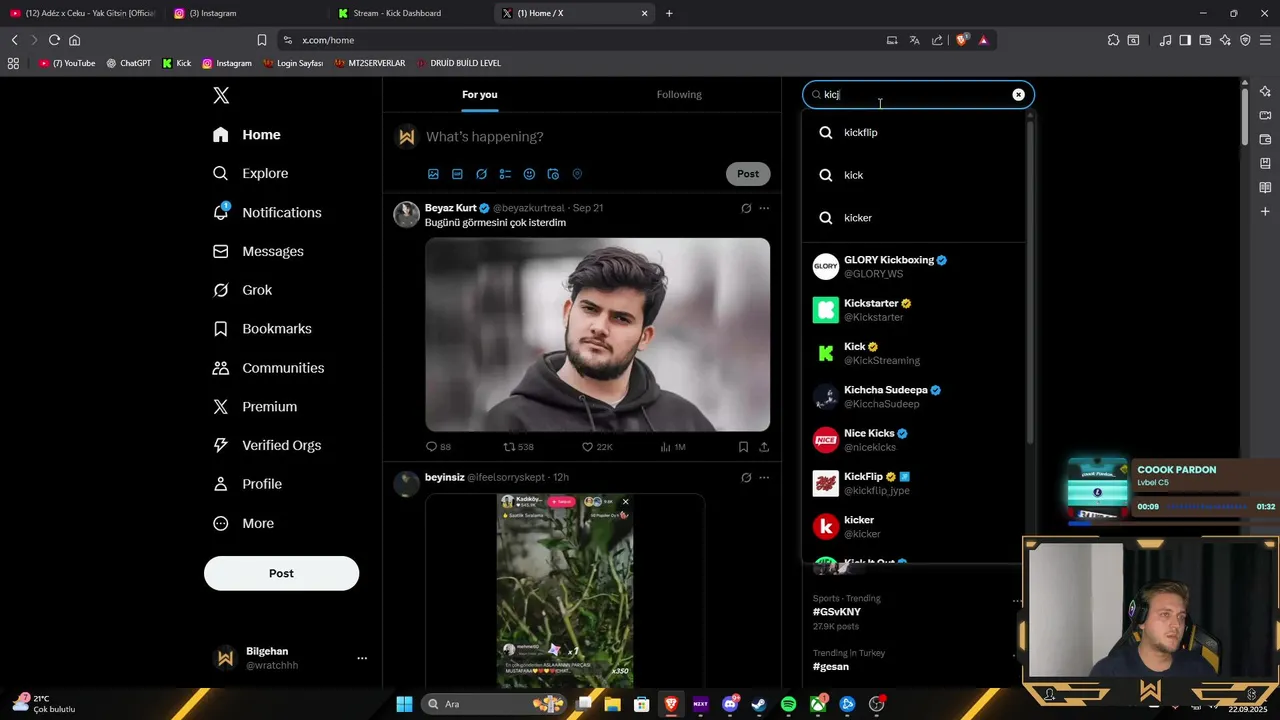This screenshot has width=1280, height=720.
Task: Repost the Beyaz Kurt post with 538 reposts
Action: 518,447
